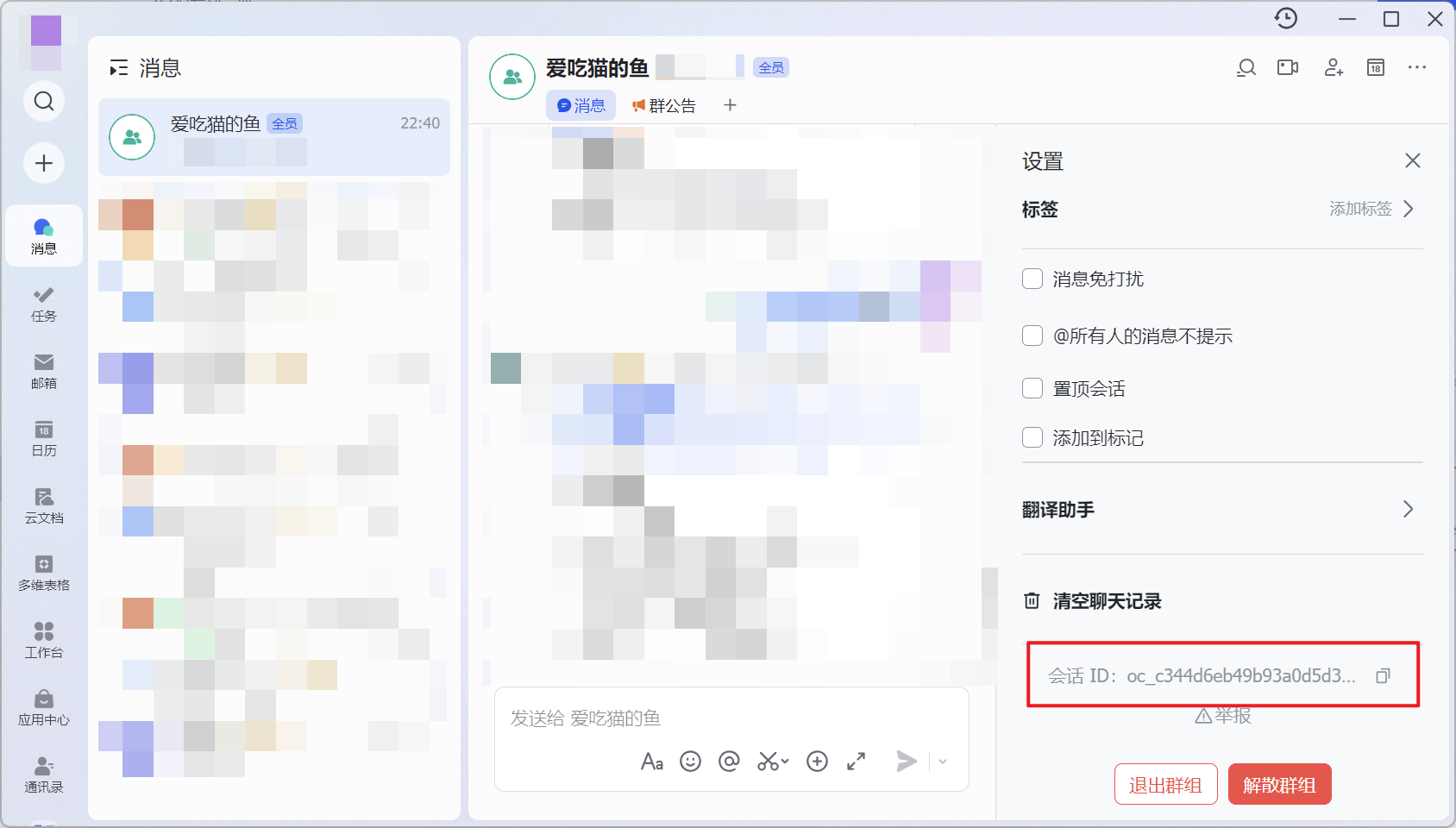Switch to the 消息 tab in chat
Image resolution: width=1456 pixels, height=828 pixels.
coord(581,105)
